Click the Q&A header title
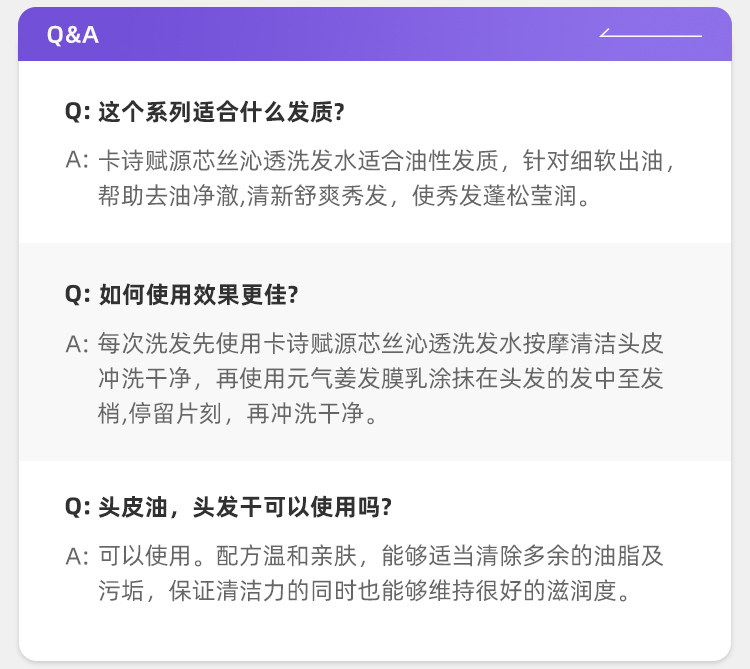Image resolution: width=750 pixels, height=669 pixels. (x=73, y=35)
